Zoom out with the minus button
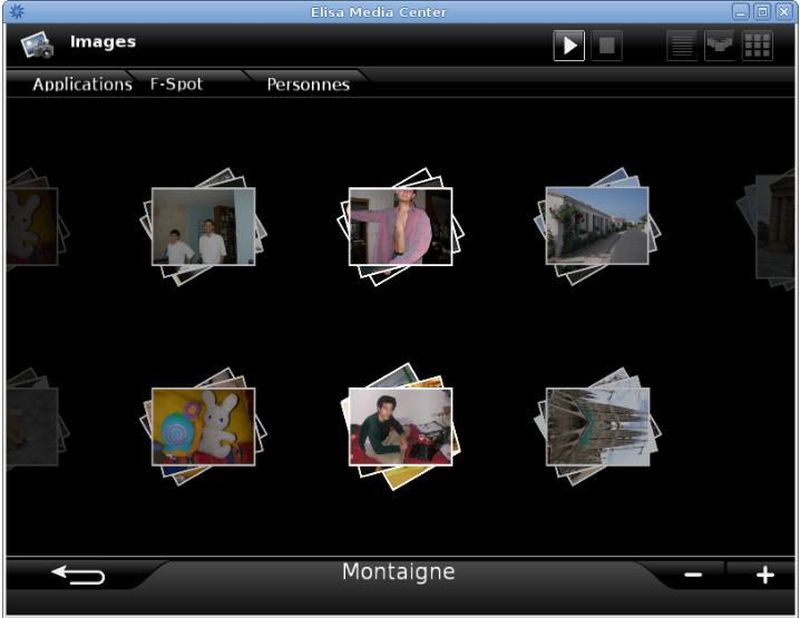The image size is (800, 618). pos(692,575)
